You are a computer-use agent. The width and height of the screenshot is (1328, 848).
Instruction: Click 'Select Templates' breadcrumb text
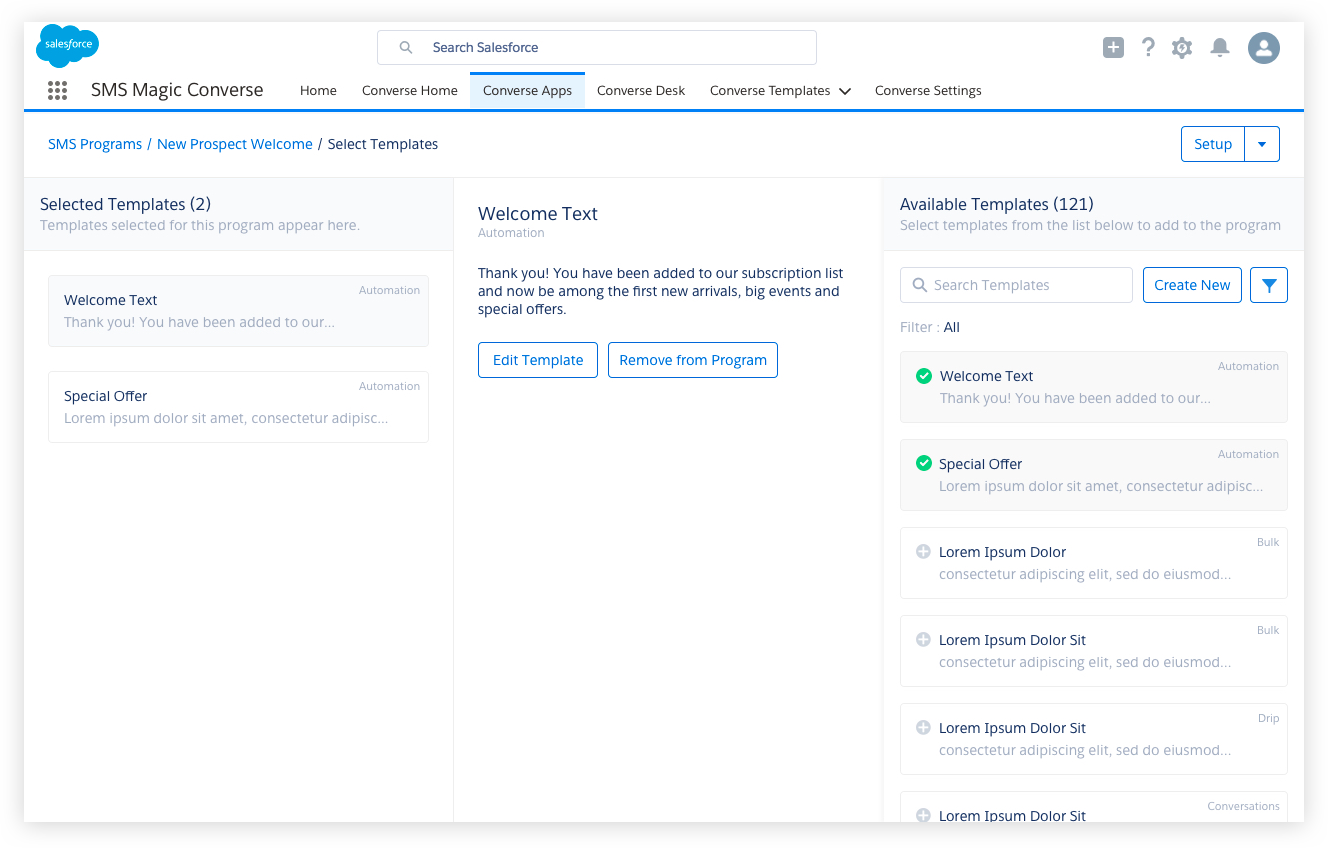click(x=383, y=144)
